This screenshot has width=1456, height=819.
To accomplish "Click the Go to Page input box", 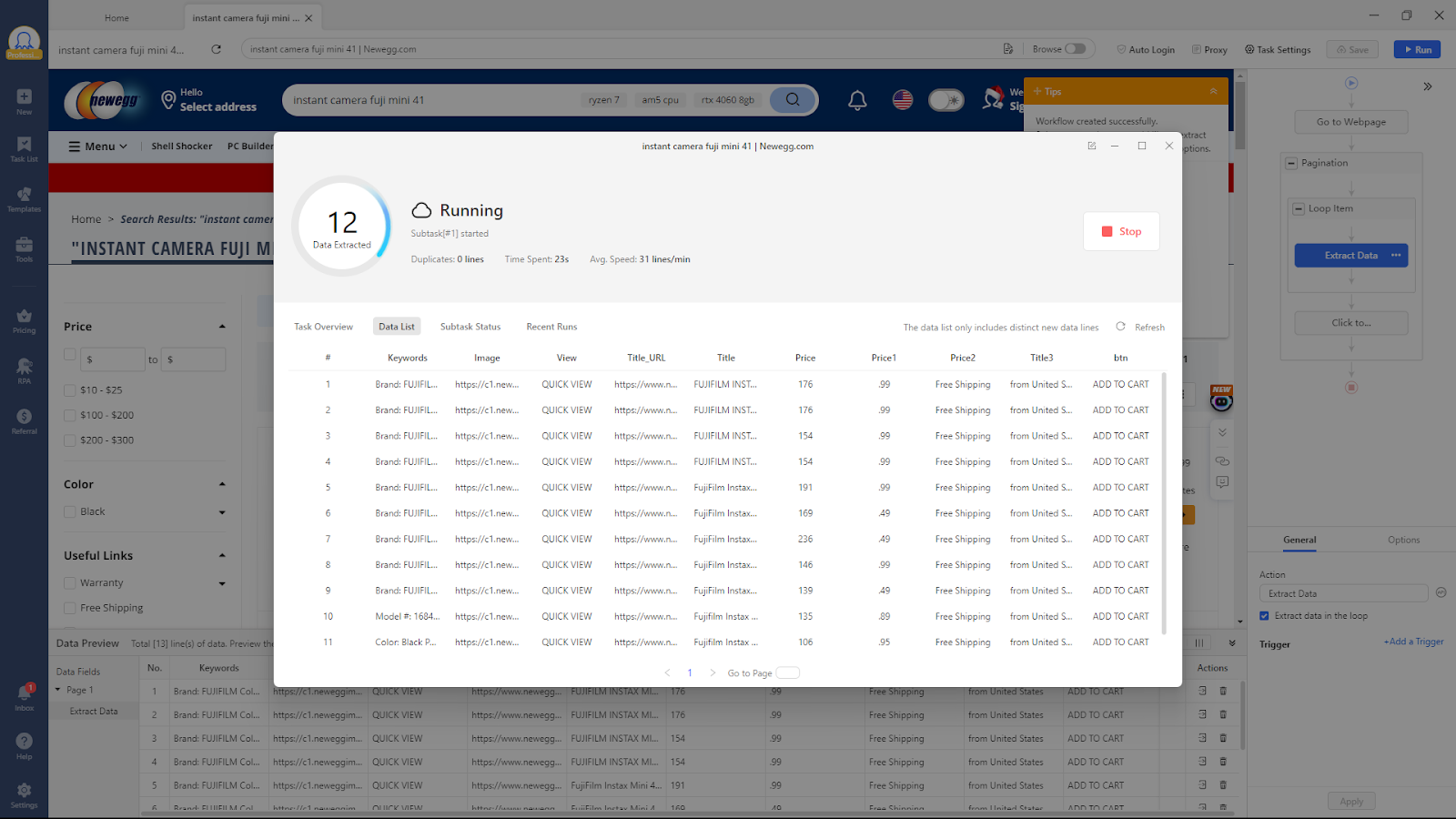I will 788,672.
